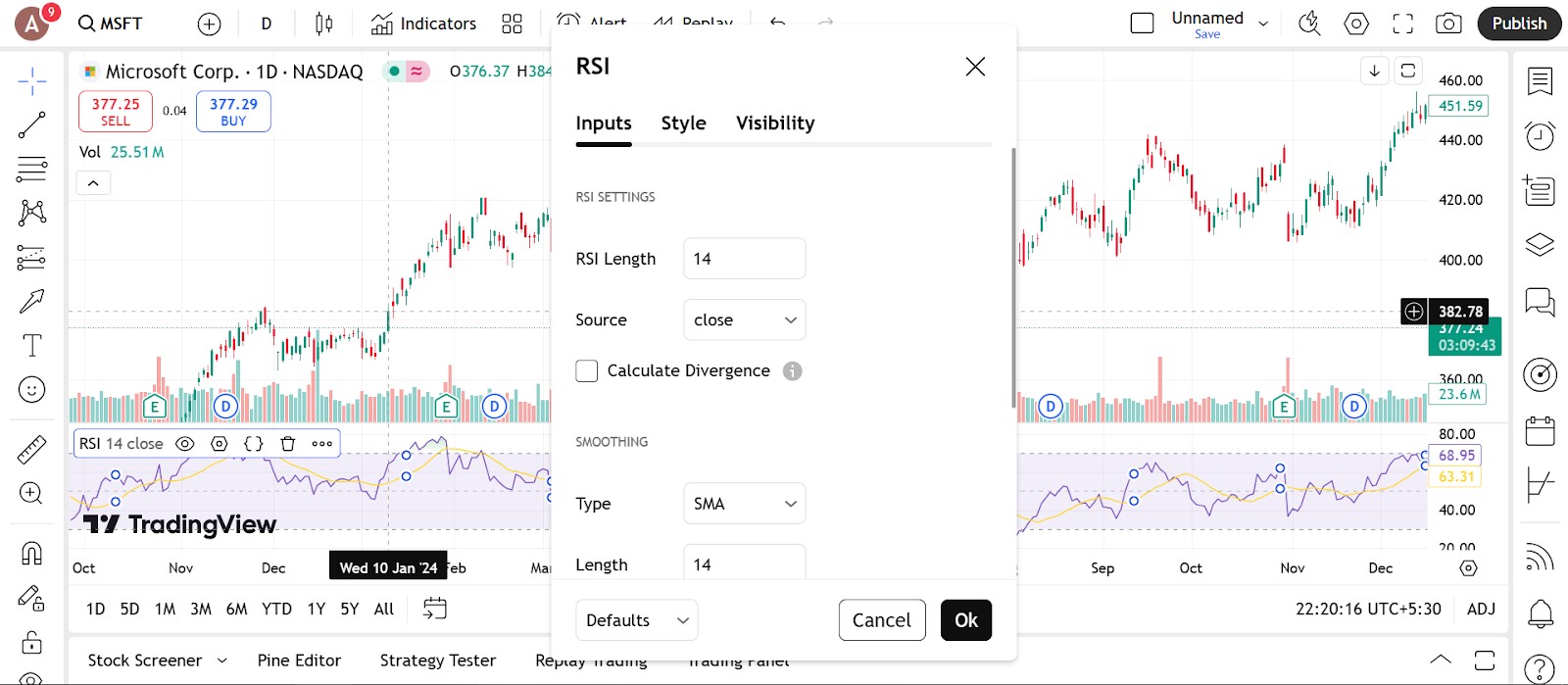Select the 1D time range
The height and width of the screenshot is (685, 1568).
(x=95, y=610)
